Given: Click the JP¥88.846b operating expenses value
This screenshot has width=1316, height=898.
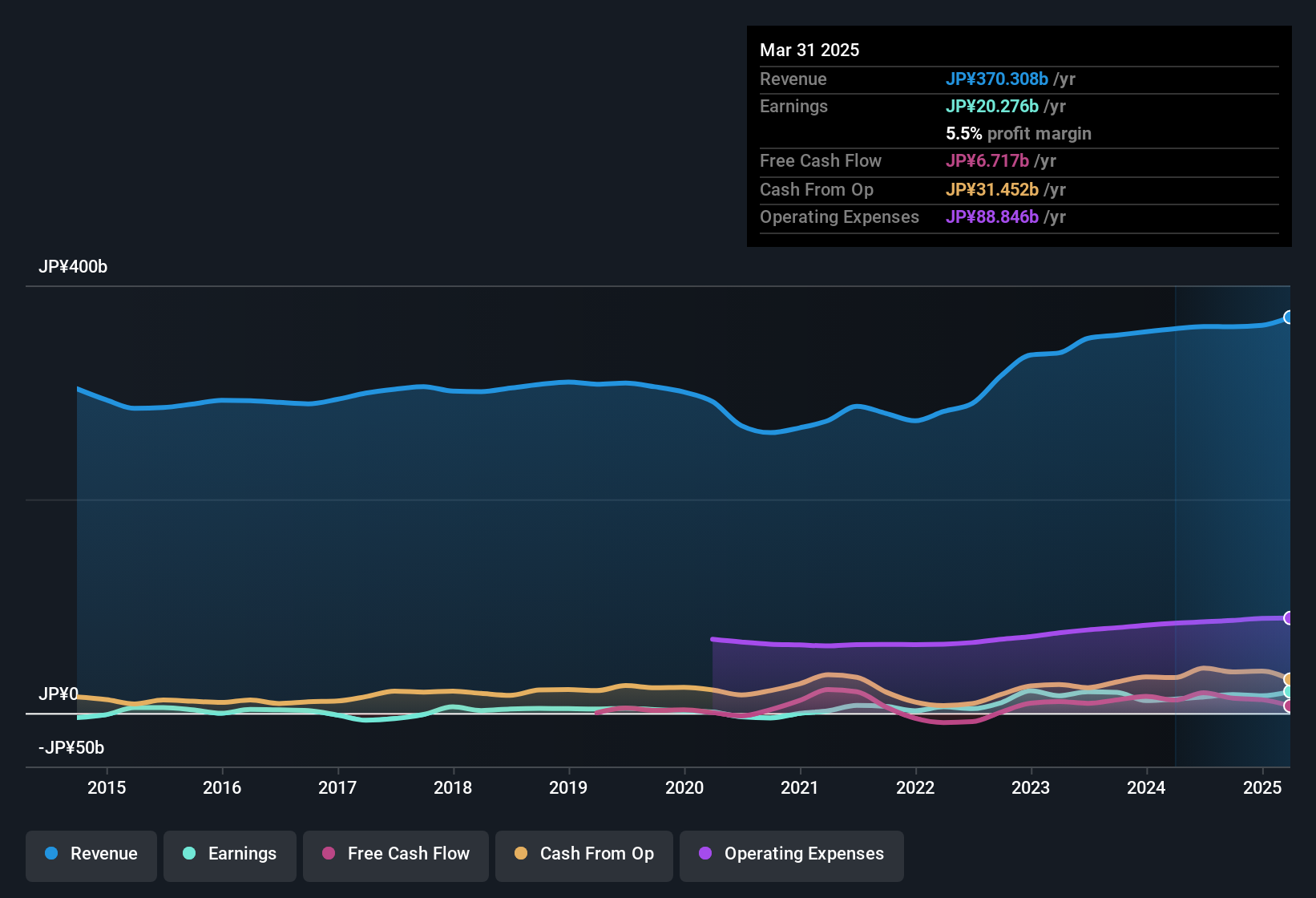Looking at the screenshot, I should 992,216.
